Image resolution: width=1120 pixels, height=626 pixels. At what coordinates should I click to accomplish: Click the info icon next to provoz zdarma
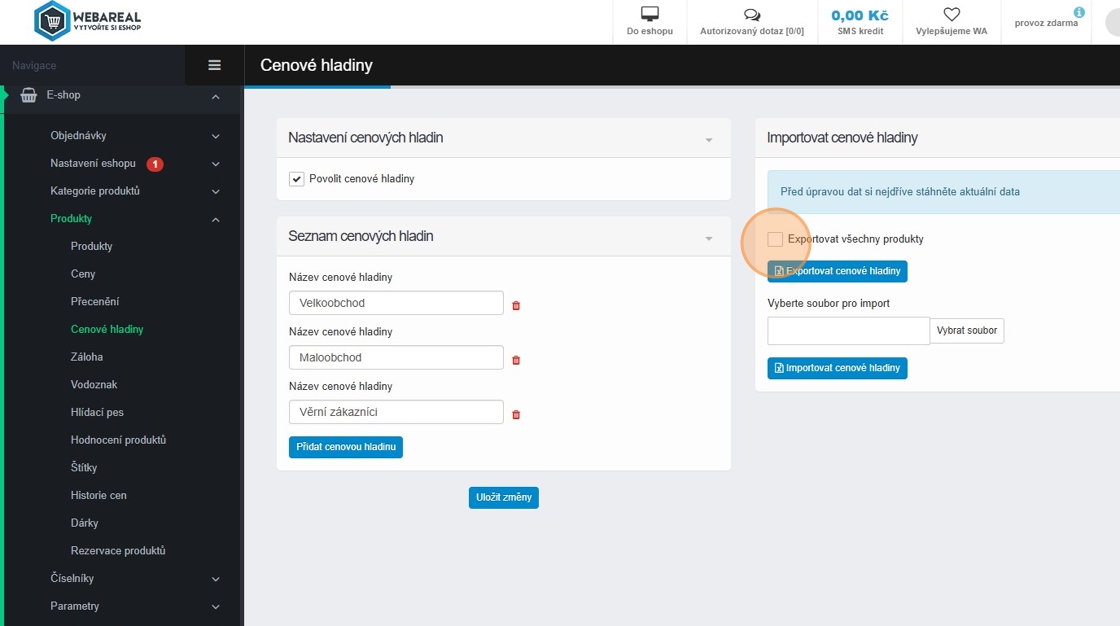(x=1079, y=12)
